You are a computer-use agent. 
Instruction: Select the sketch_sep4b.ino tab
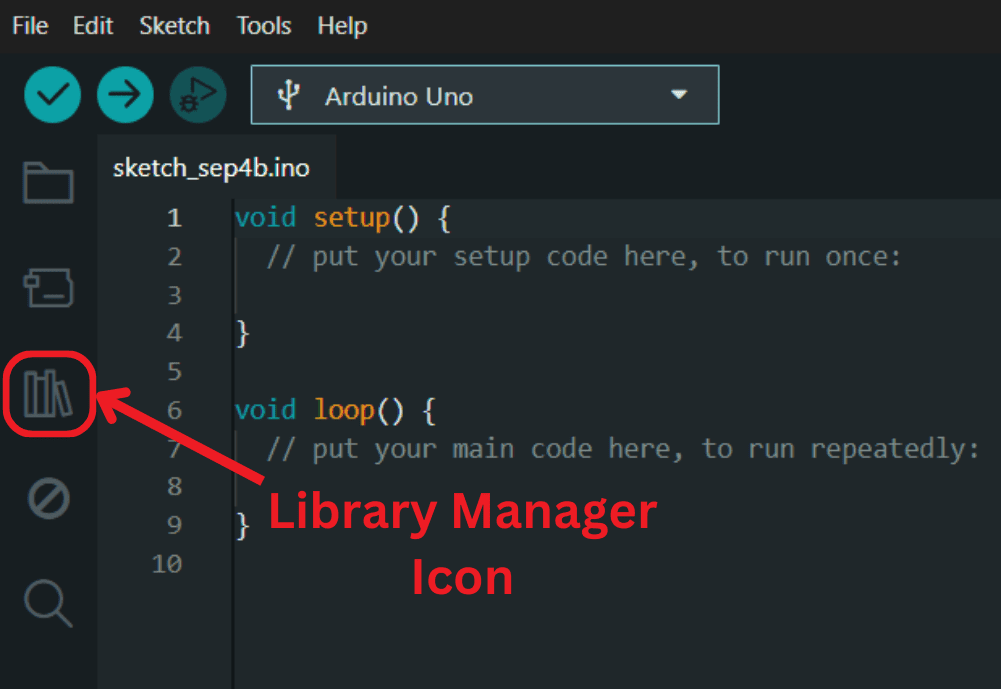pos(213,168)
